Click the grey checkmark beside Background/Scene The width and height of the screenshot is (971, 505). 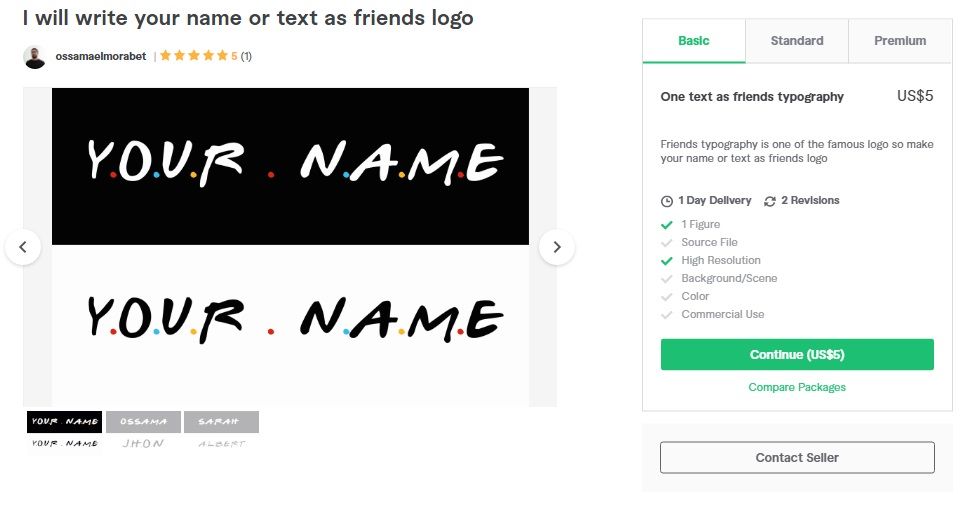point(667,279)
